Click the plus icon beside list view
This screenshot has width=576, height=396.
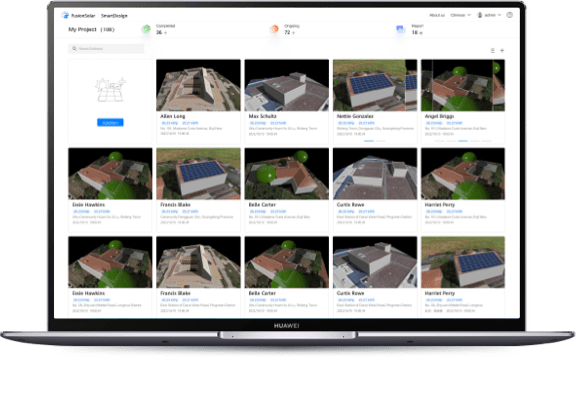pyautogui.click(x=502, y=50)
